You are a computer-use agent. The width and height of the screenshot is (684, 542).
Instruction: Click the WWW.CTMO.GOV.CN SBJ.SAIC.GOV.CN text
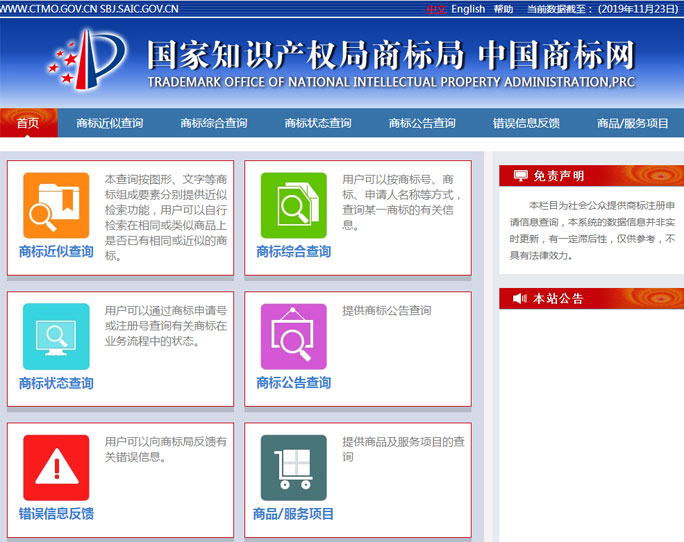tap(89, 9)
